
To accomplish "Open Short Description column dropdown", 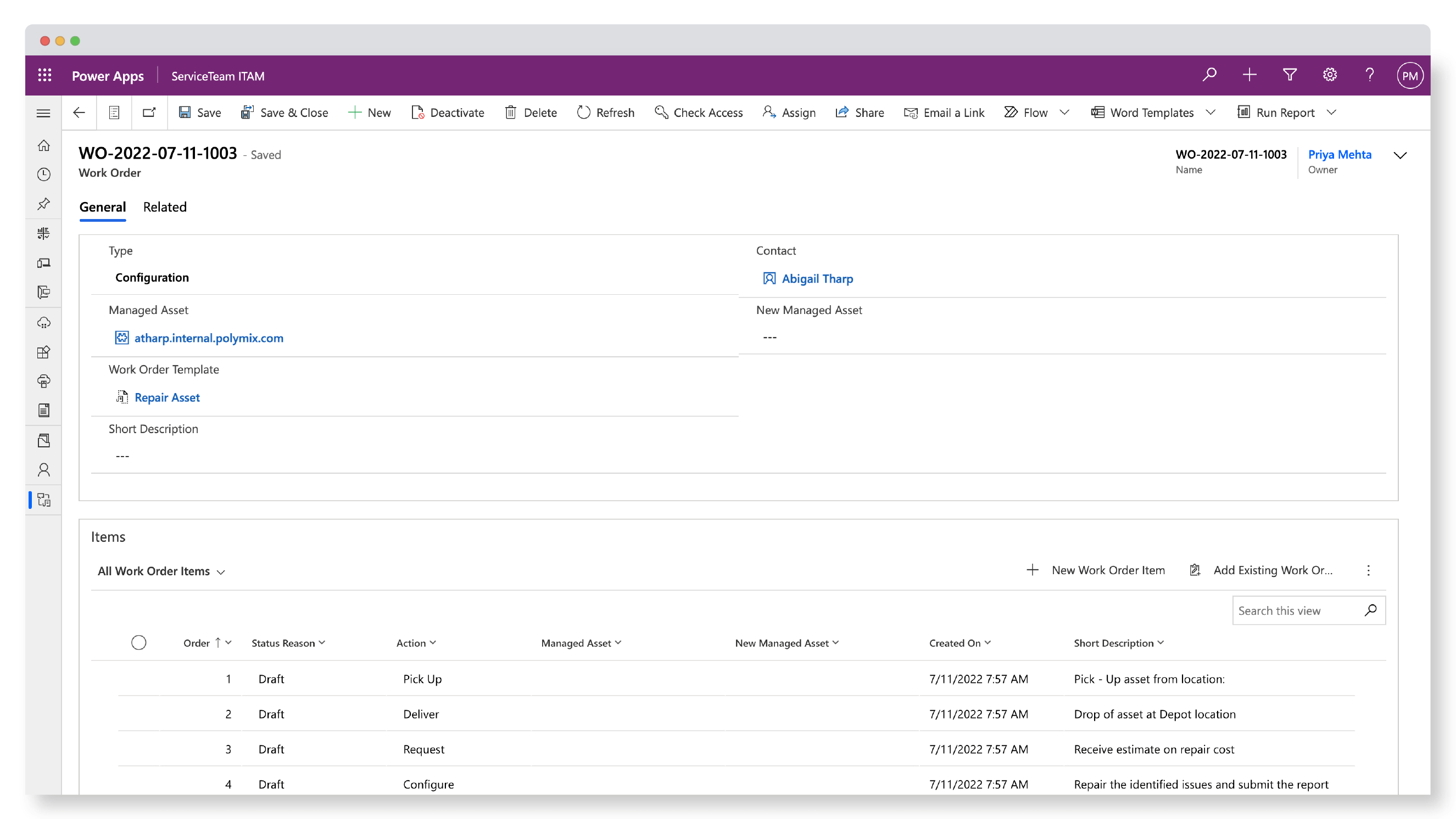I will click(x=1161, y=643).
